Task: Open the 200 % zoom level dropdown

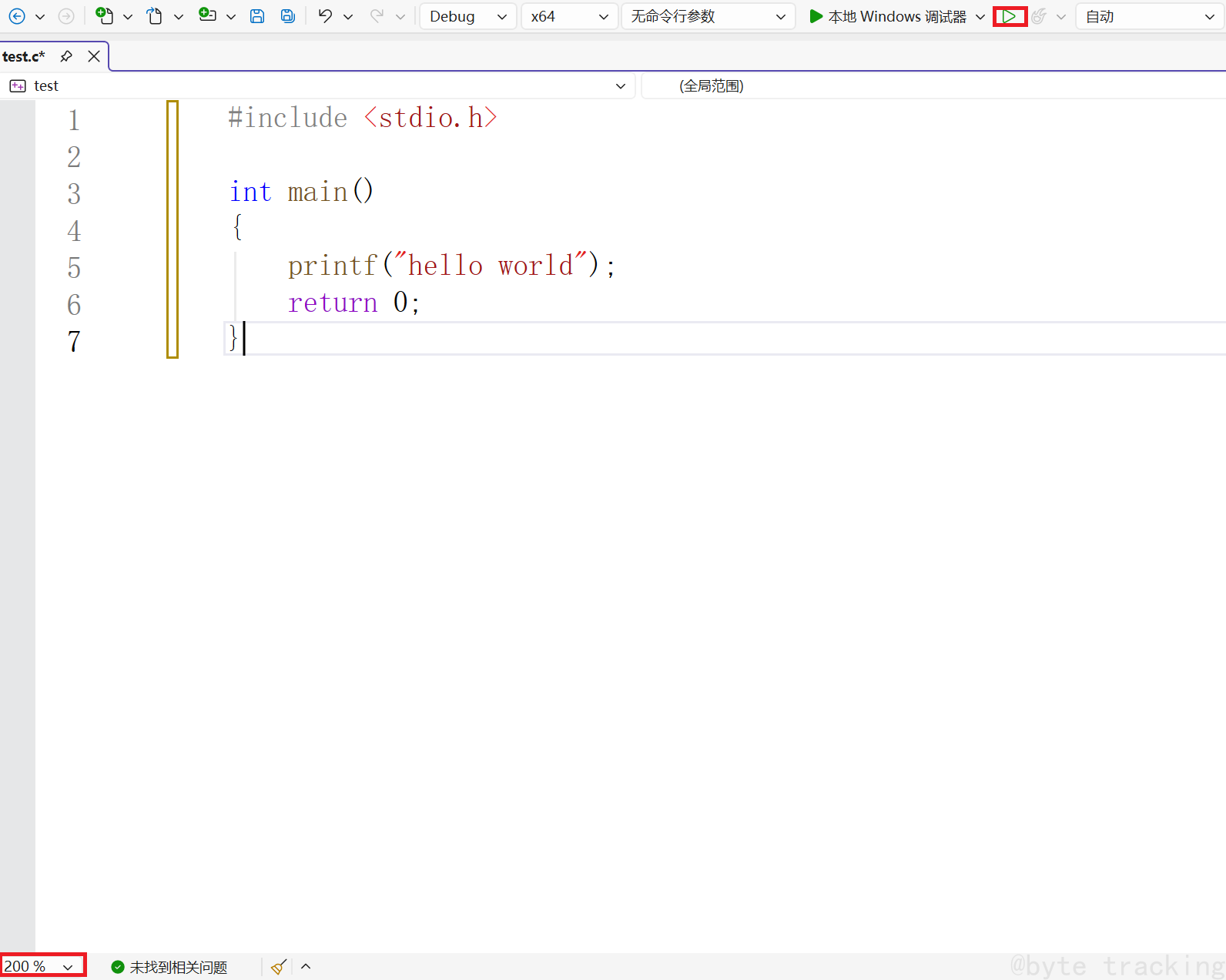Action: (x=42, y=966)
